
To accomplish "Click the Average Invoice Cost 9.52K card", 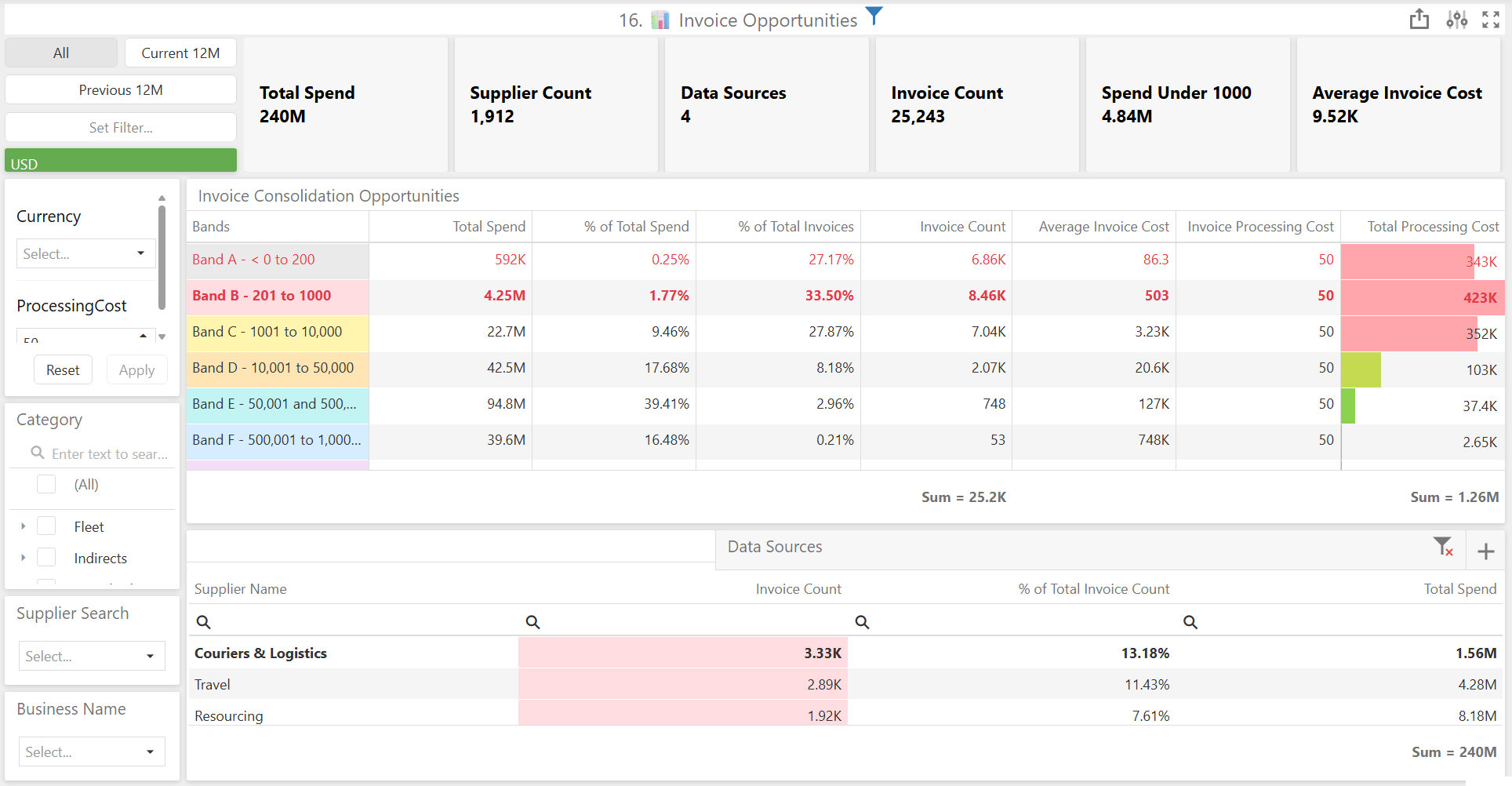I will [1398, 104].
